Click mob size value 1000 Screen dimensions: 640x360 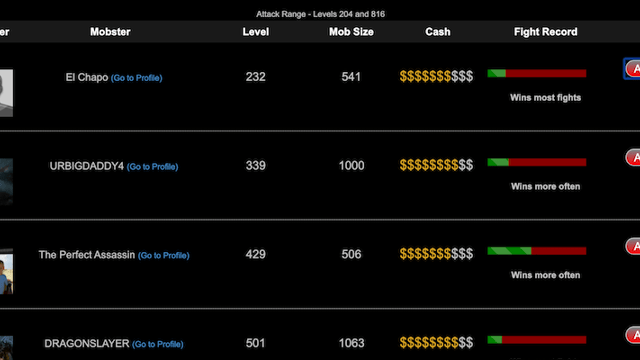351,165
